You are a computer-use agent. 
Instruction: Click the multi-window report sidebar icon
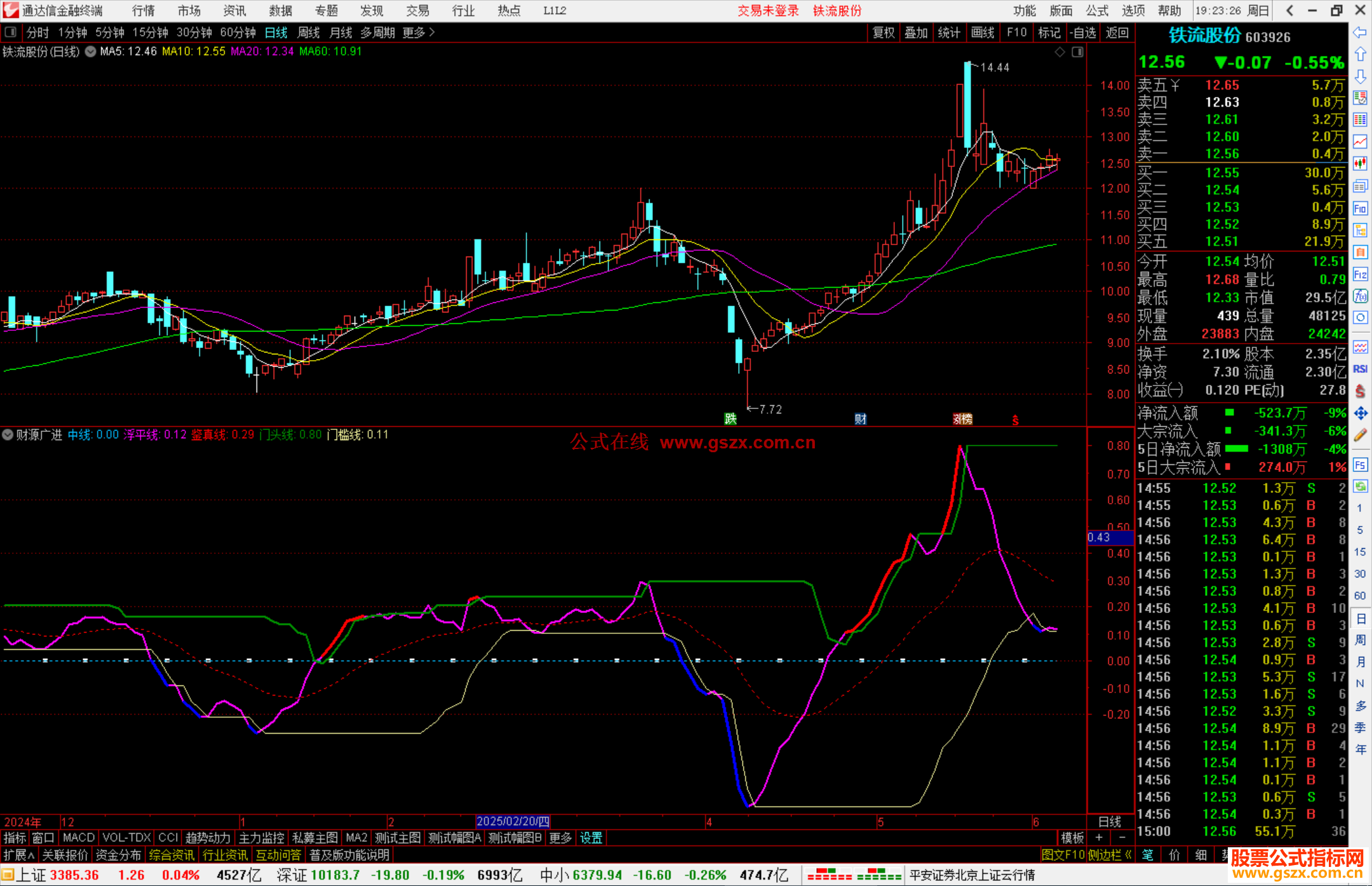(1360, 186)
